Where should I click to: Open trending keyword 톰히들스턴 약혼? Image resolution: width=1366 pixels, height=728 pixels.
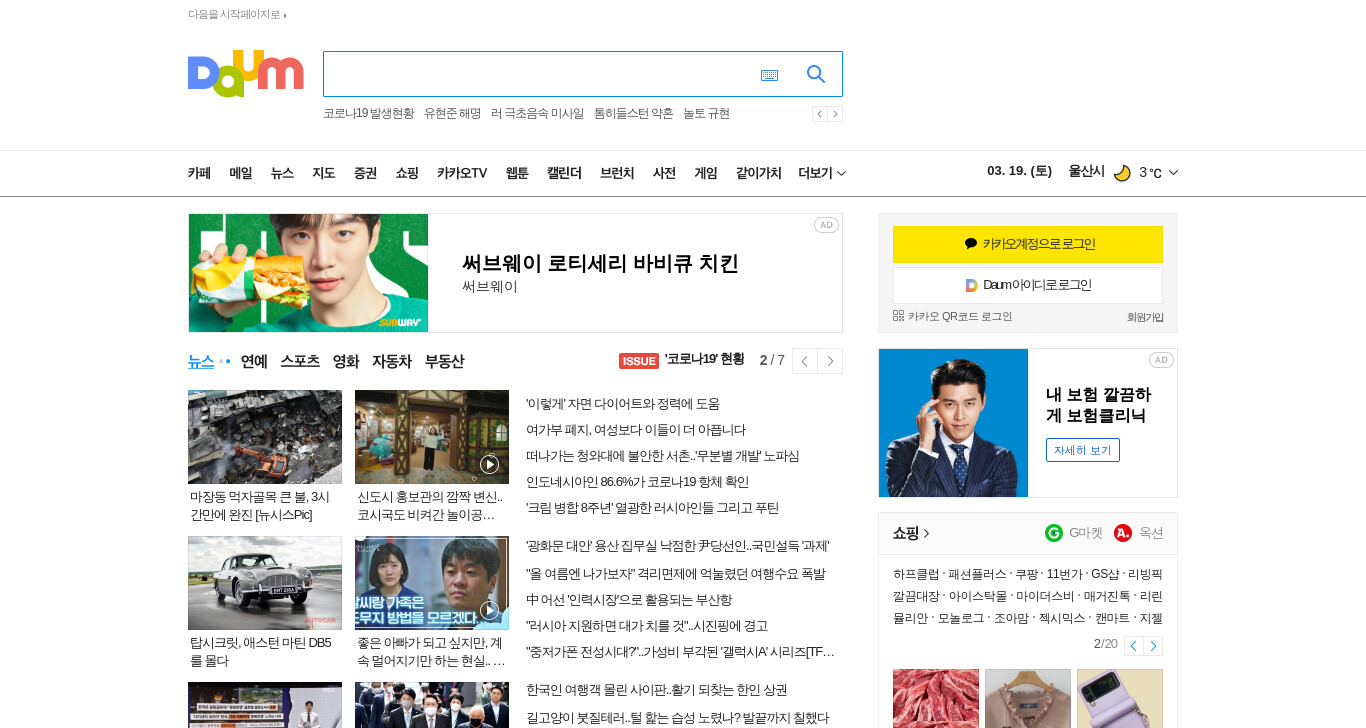click(634, 114)
